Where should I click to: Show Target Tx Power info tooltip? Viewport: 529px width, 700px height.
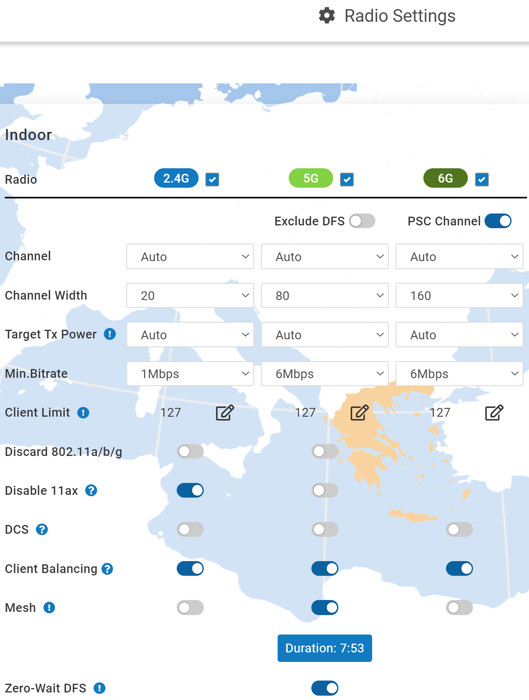[110, 334]
